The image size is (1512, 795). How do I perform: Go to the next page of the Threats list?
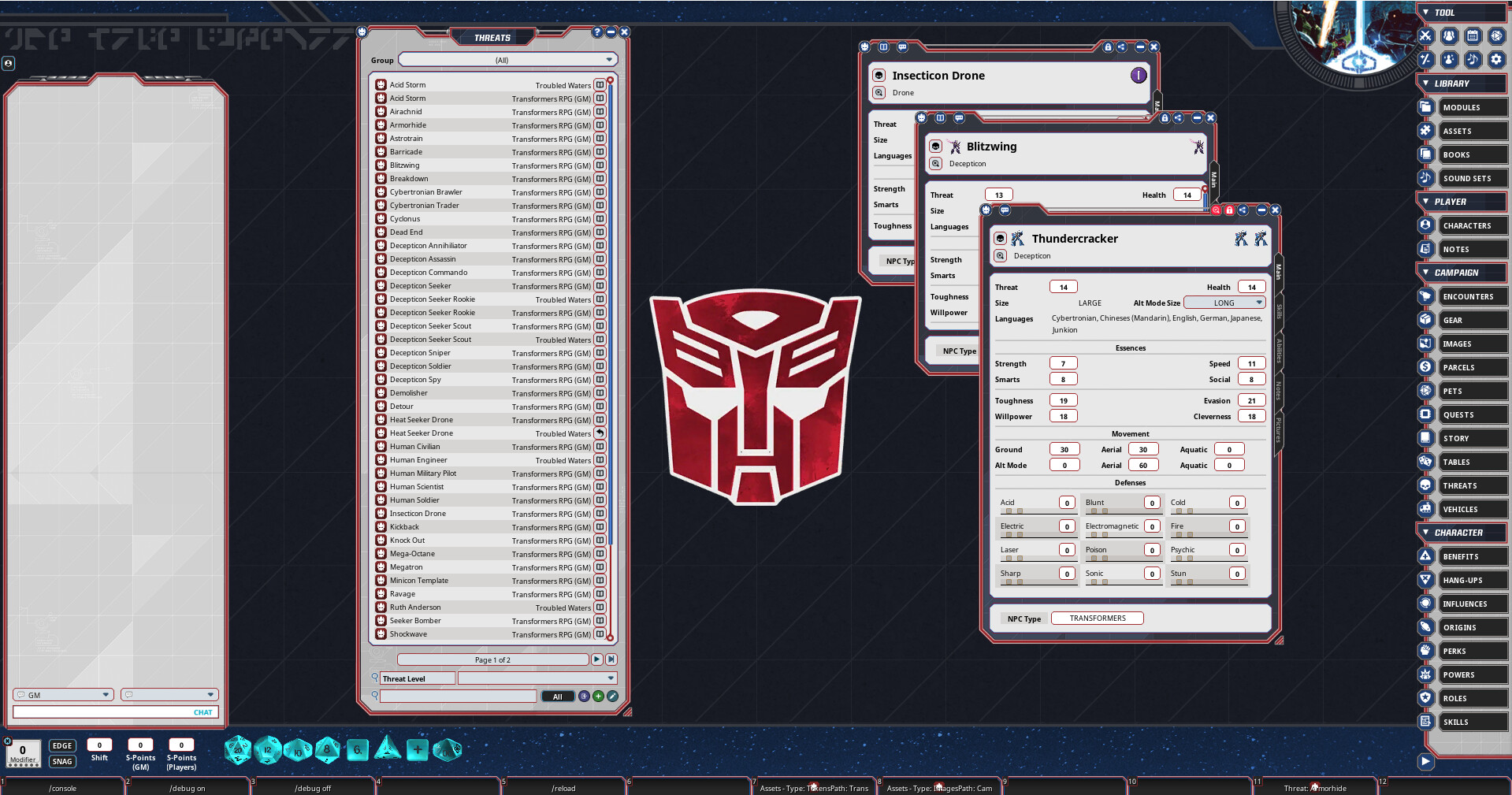point(596,659)
